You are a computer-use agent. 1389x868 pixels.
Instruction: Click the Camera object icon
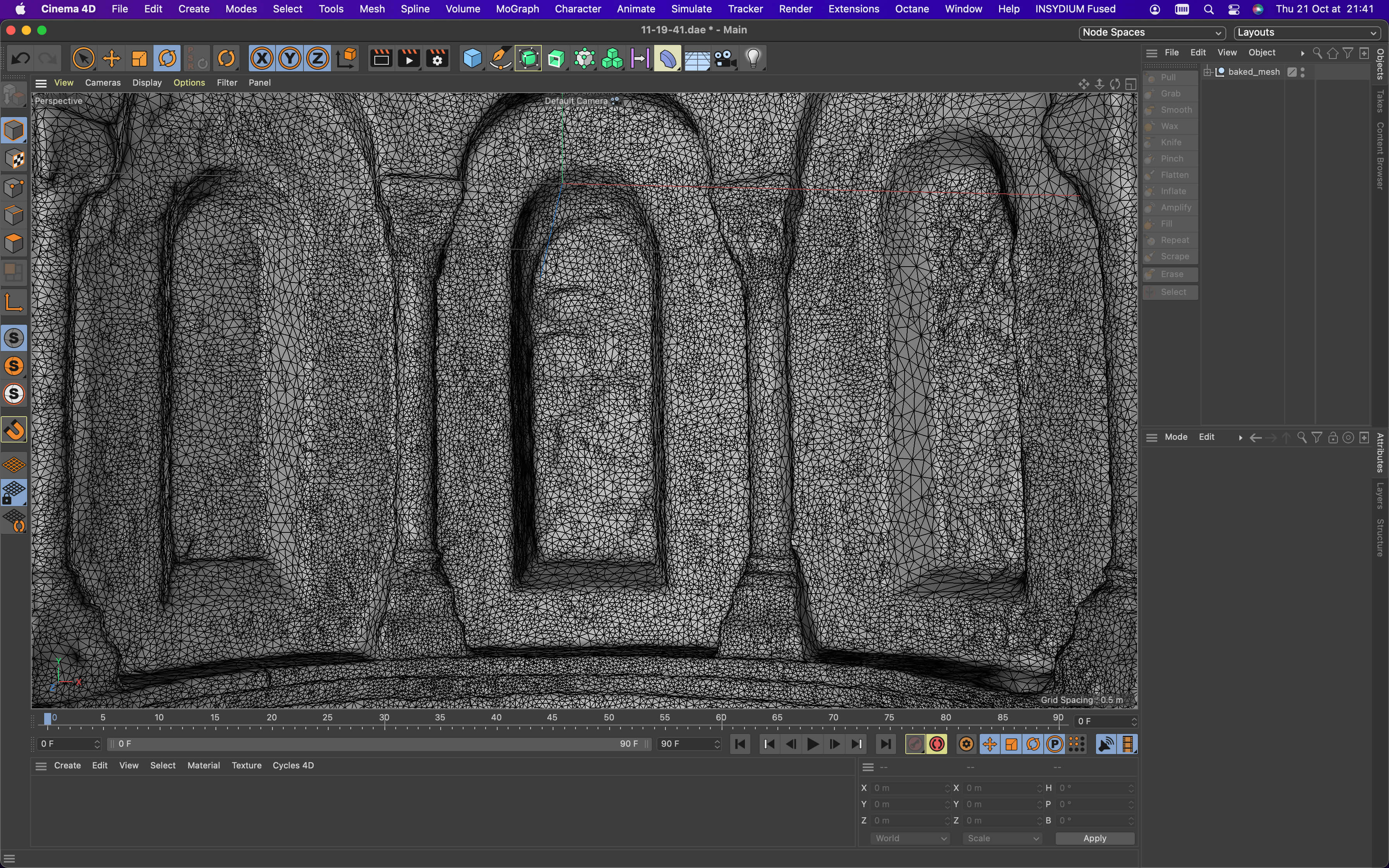point(725,59)
